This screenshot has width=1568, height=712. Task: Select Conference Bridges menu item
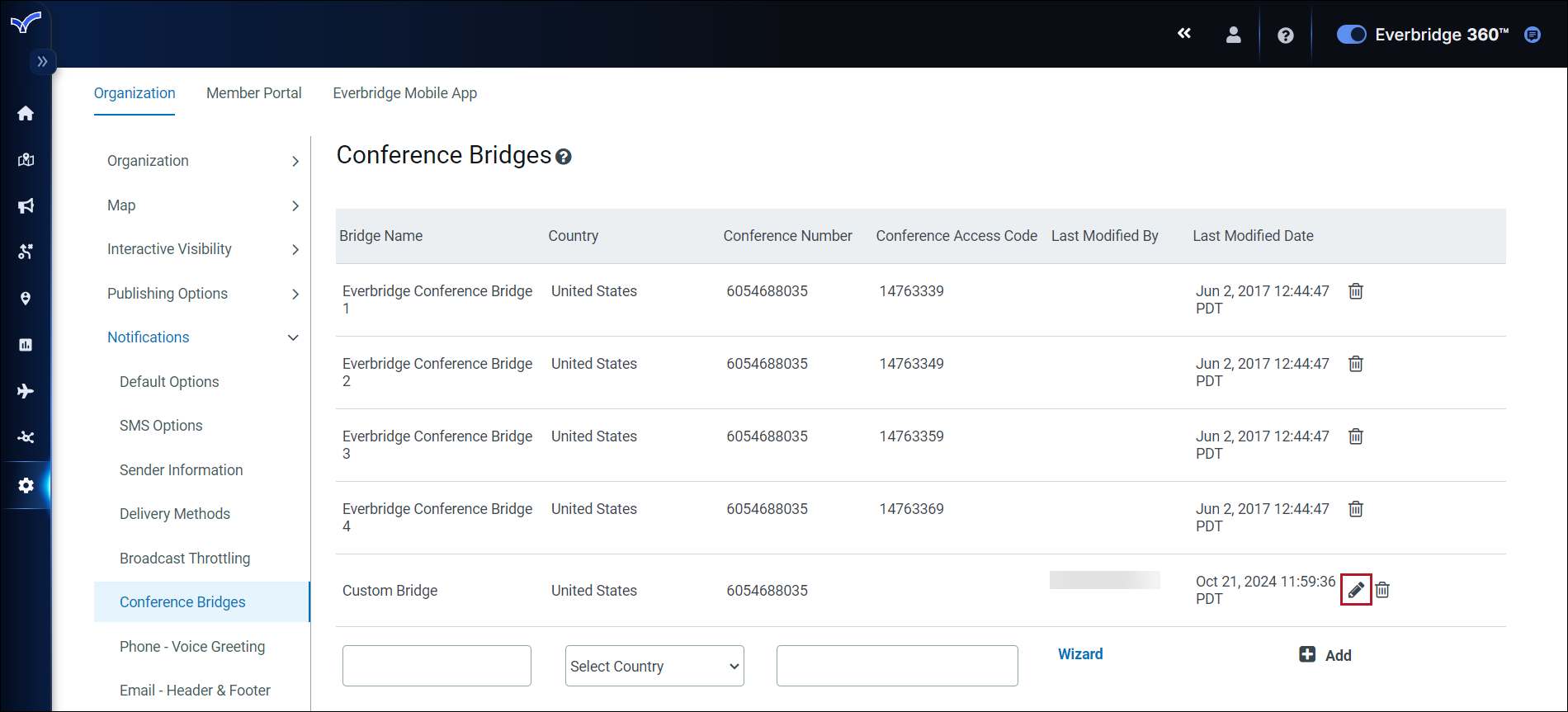point(201,602)
